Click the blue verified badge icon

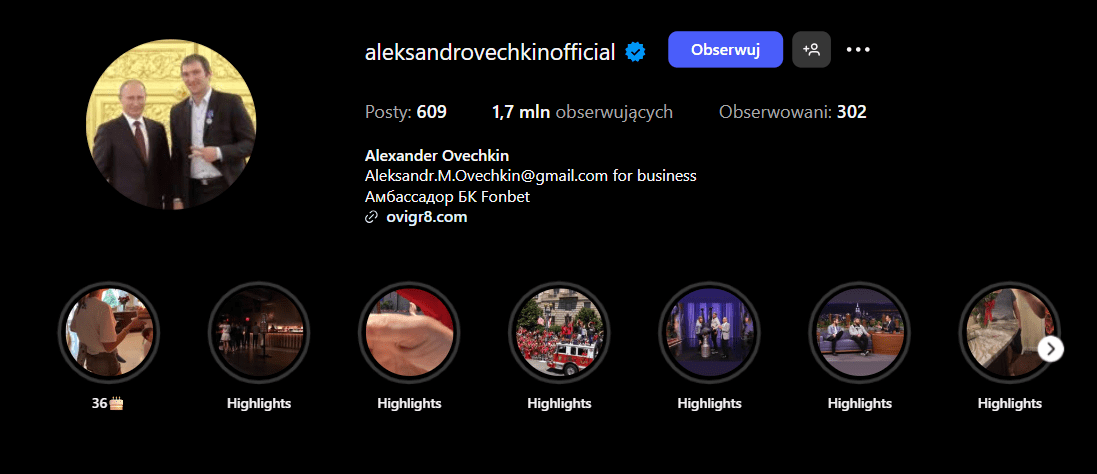[x=635, y=51]
